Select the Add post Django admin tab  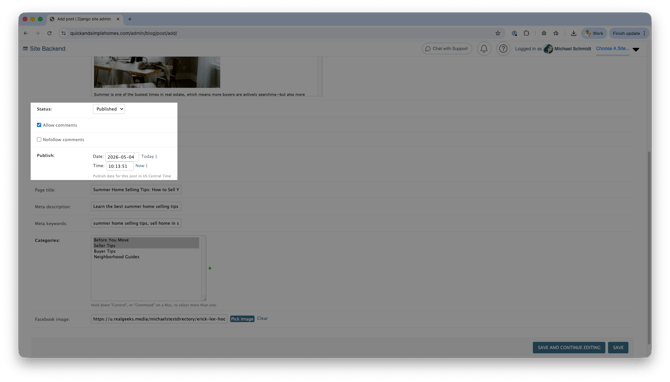[x=84, y=19]
